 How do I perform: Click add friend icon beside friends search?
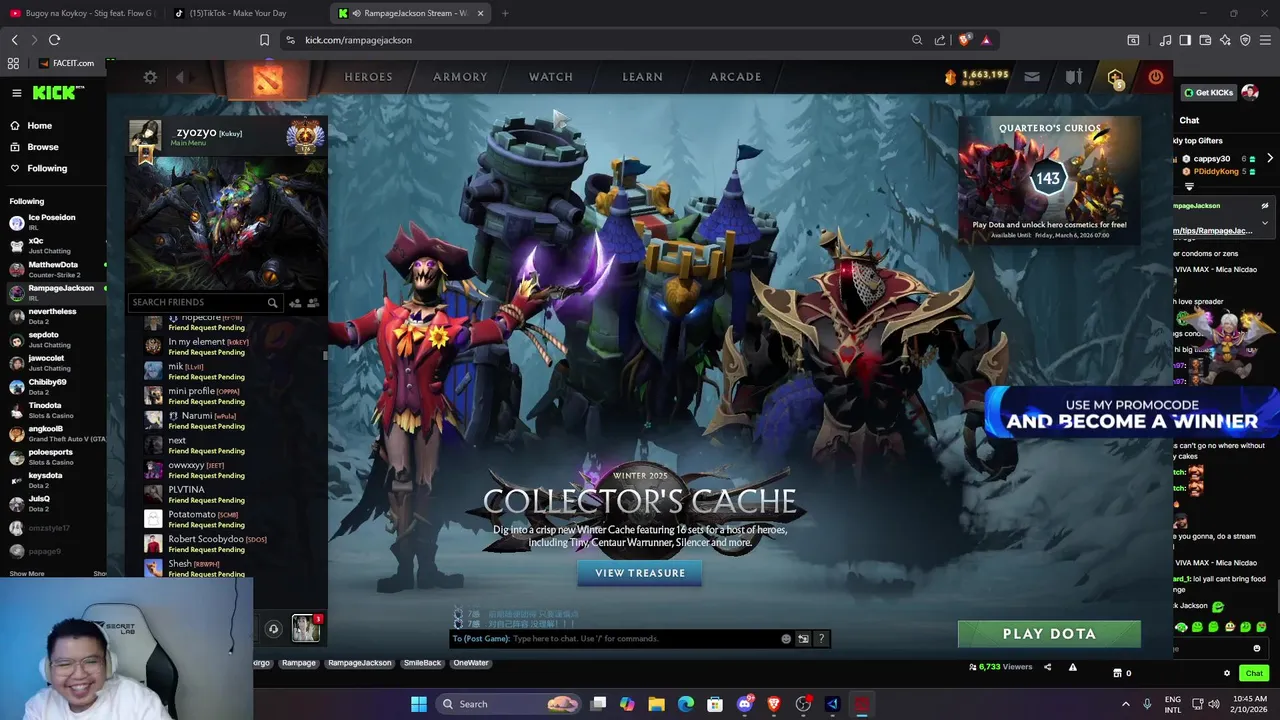[x=295, y=302]
